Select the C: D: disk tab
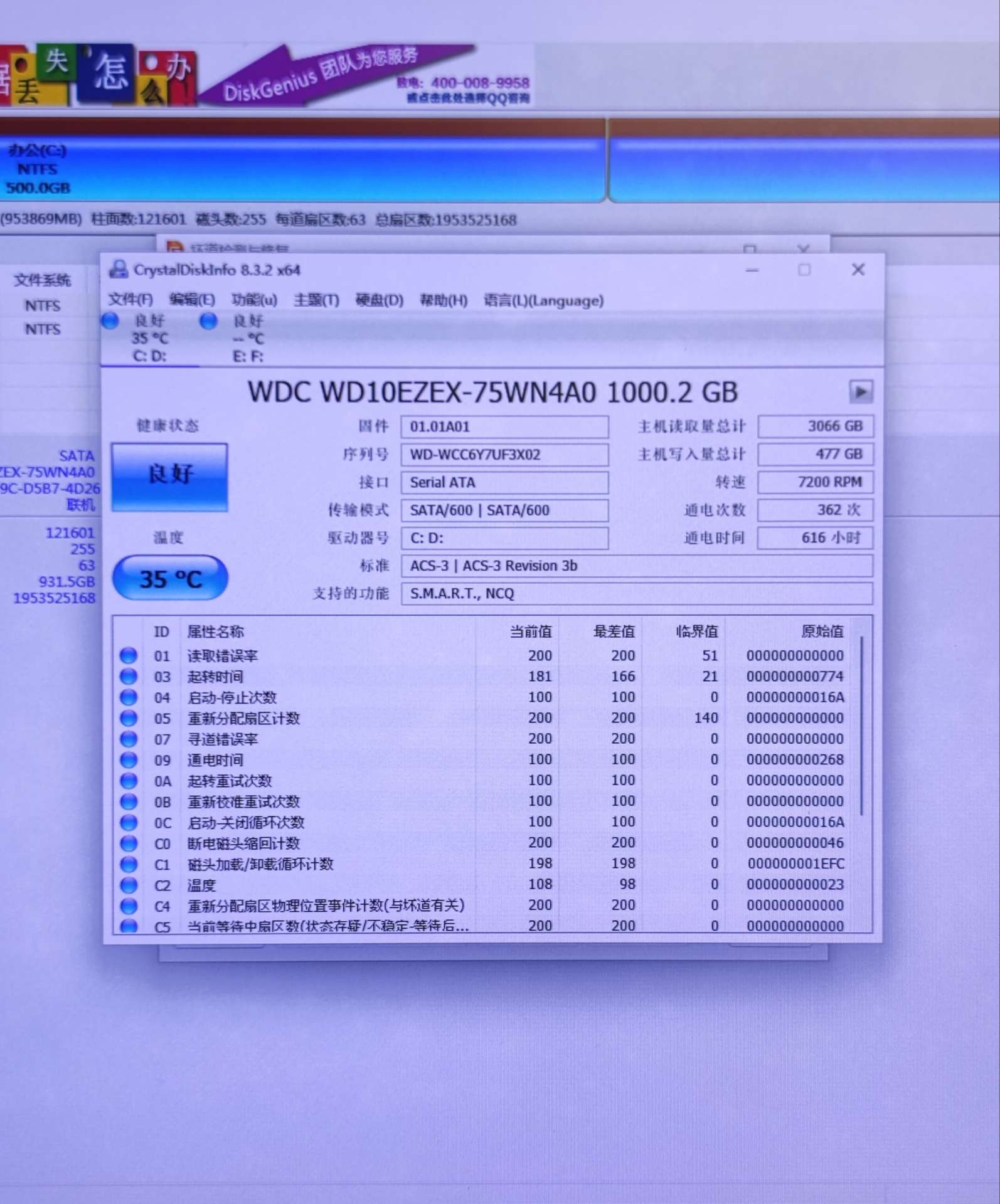The height and width of the screenshot is (1204, 1000). click(x=149, y=339)
